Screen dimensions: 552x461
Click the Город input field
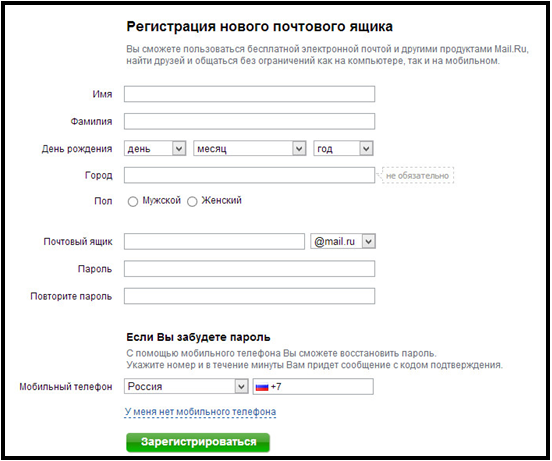(249, 175)
